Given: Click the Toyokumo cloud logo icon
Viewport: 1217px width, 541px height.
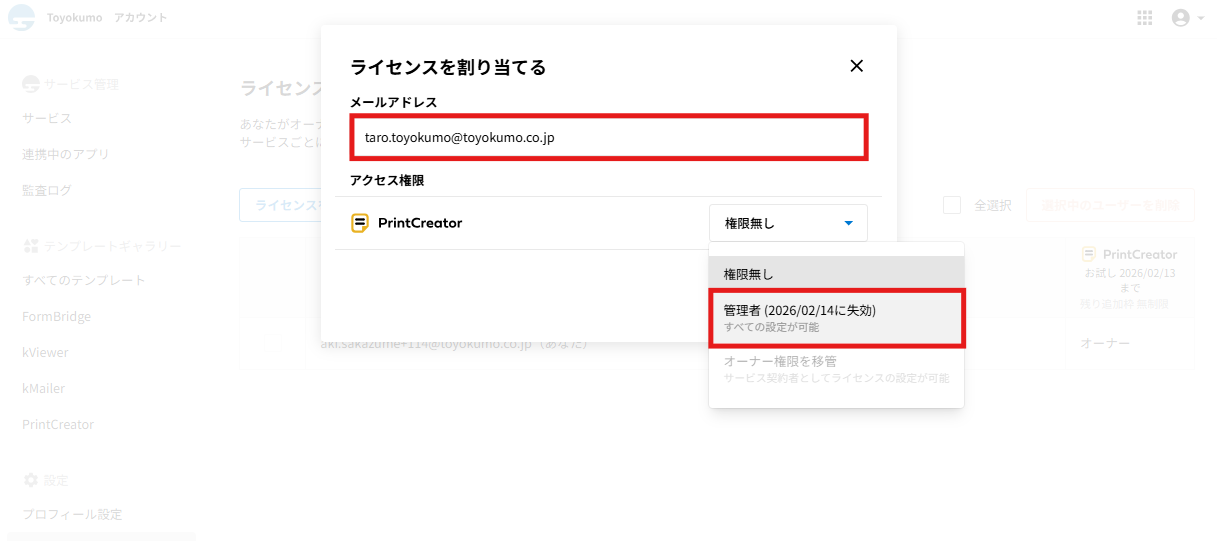Looking at the screenshot, I should point(21,18).
